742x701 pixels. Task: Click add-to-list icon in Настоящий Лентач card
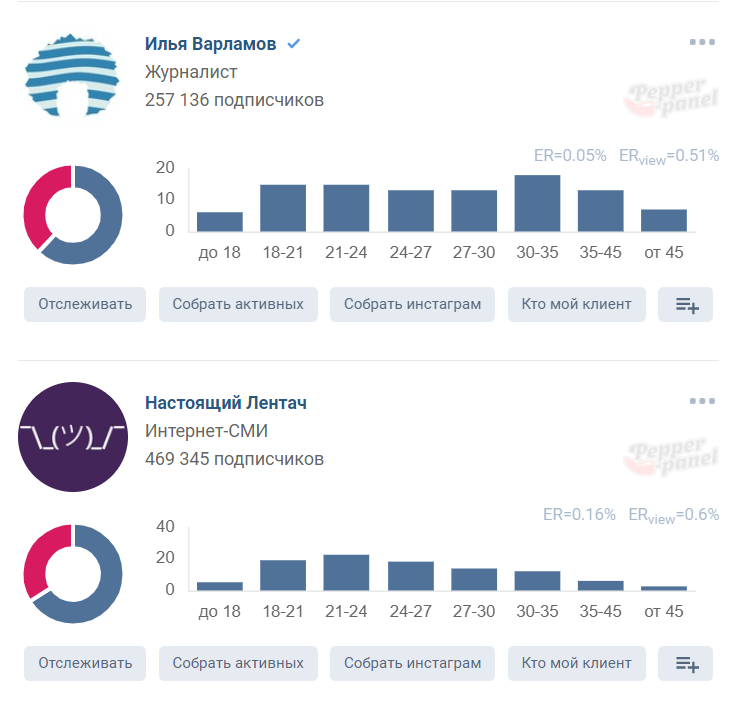(x=685, y=663)
